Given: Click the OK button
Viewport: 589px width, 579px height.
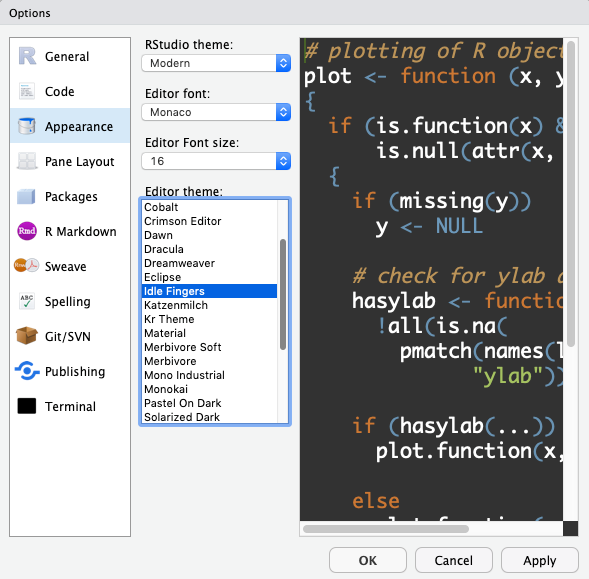Looking at the screenshot, I should [368, 560].
